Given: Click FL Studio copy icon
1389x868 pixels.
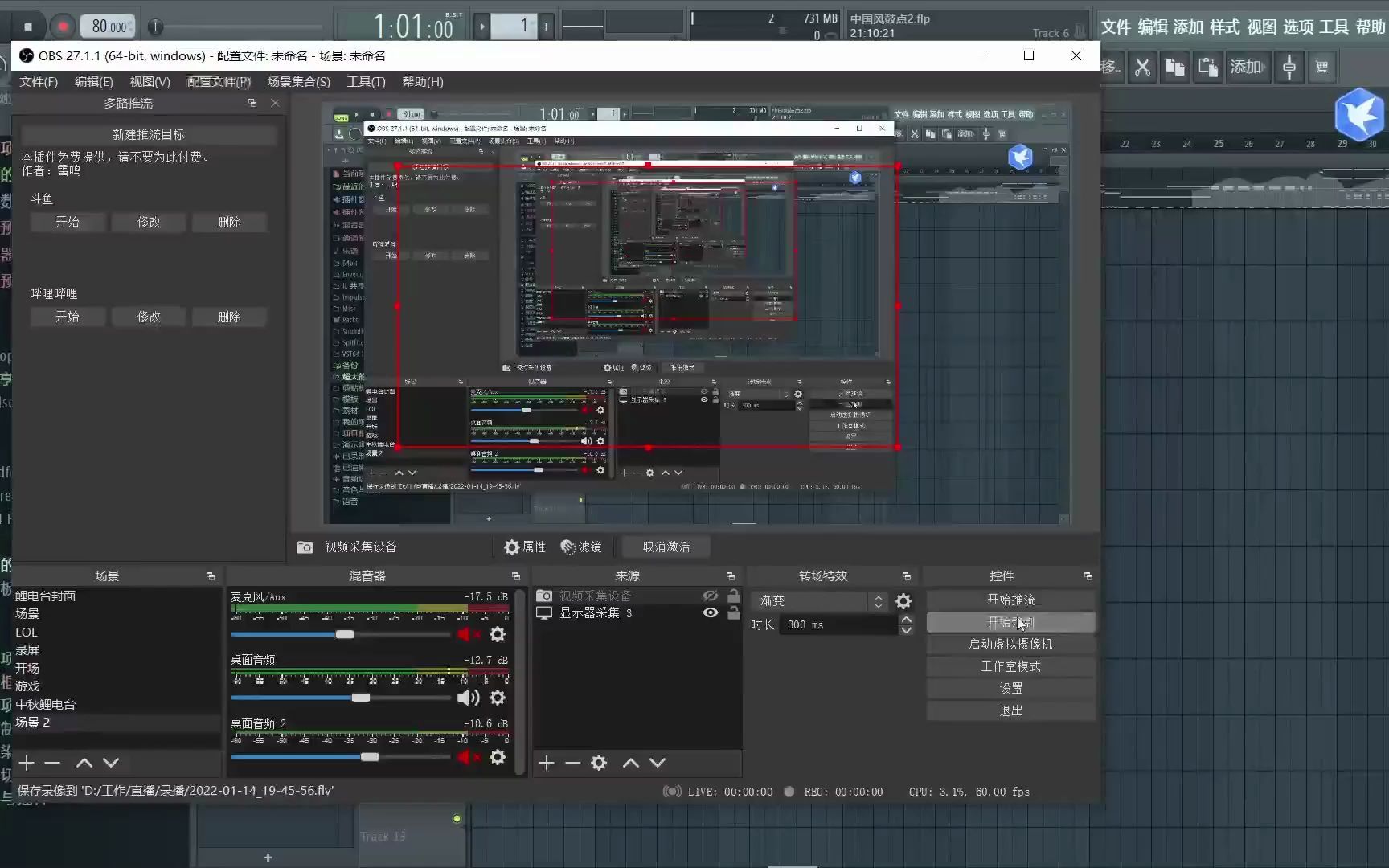Looking at the screenshot, I should [1175, 67].
